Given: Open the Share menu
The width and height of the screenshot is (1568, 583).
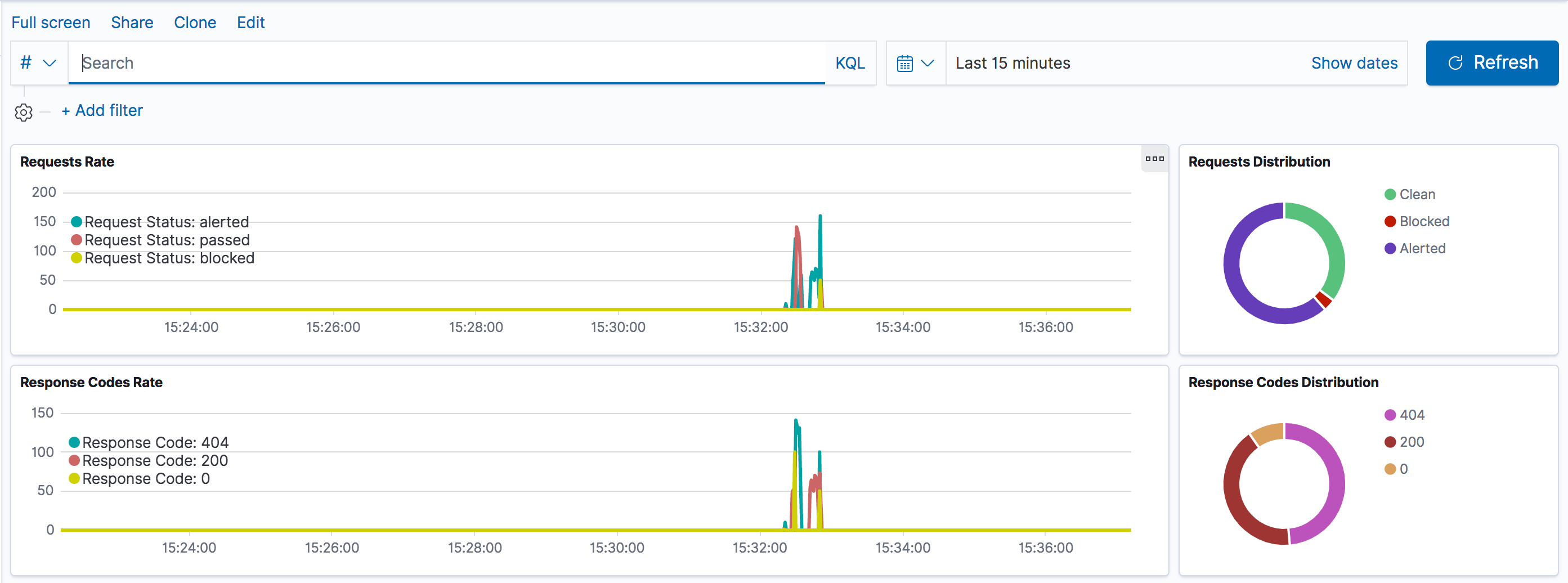Looking at the screenshot, I should click(132, 23).
